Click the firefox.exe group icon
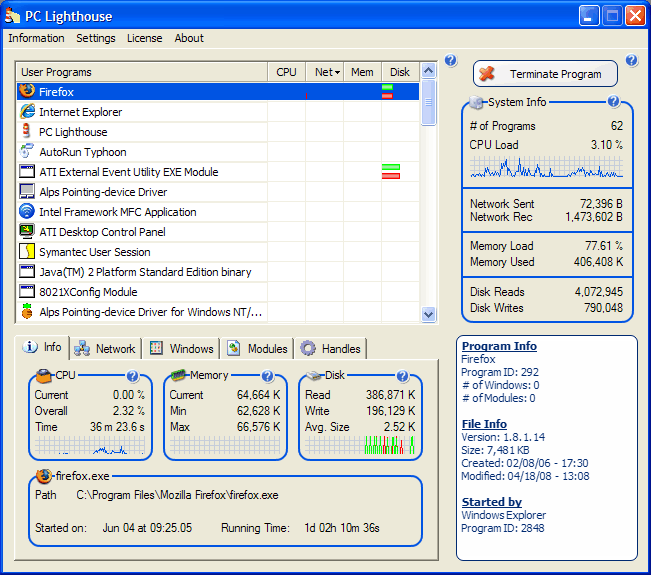Viewport: 651px width, 575px height. pos(44,476)
